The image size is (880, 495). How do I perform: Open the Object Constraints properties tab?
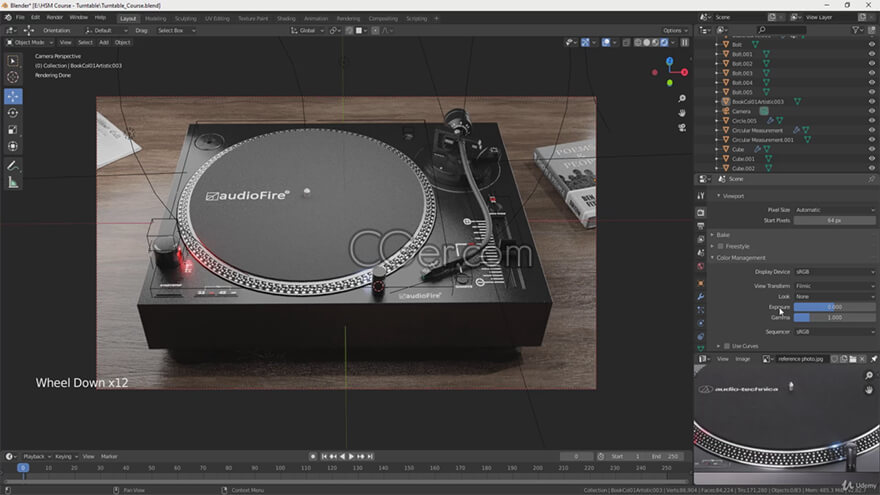(x=700, y=337)
